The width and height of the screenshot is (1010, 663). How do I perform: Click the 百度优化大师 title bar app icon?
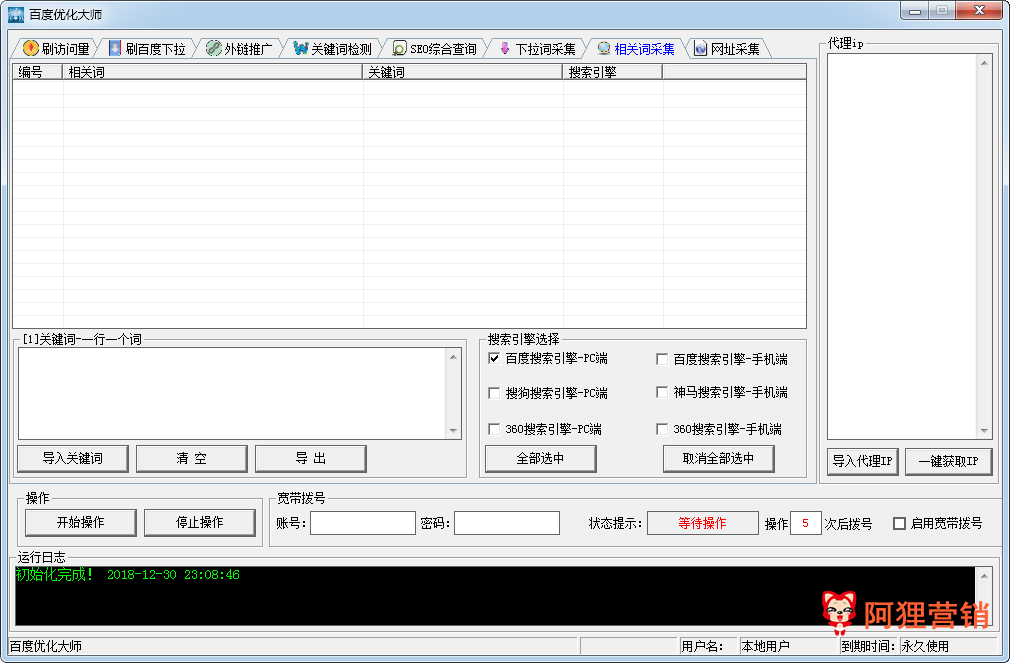tap(16, 14)
